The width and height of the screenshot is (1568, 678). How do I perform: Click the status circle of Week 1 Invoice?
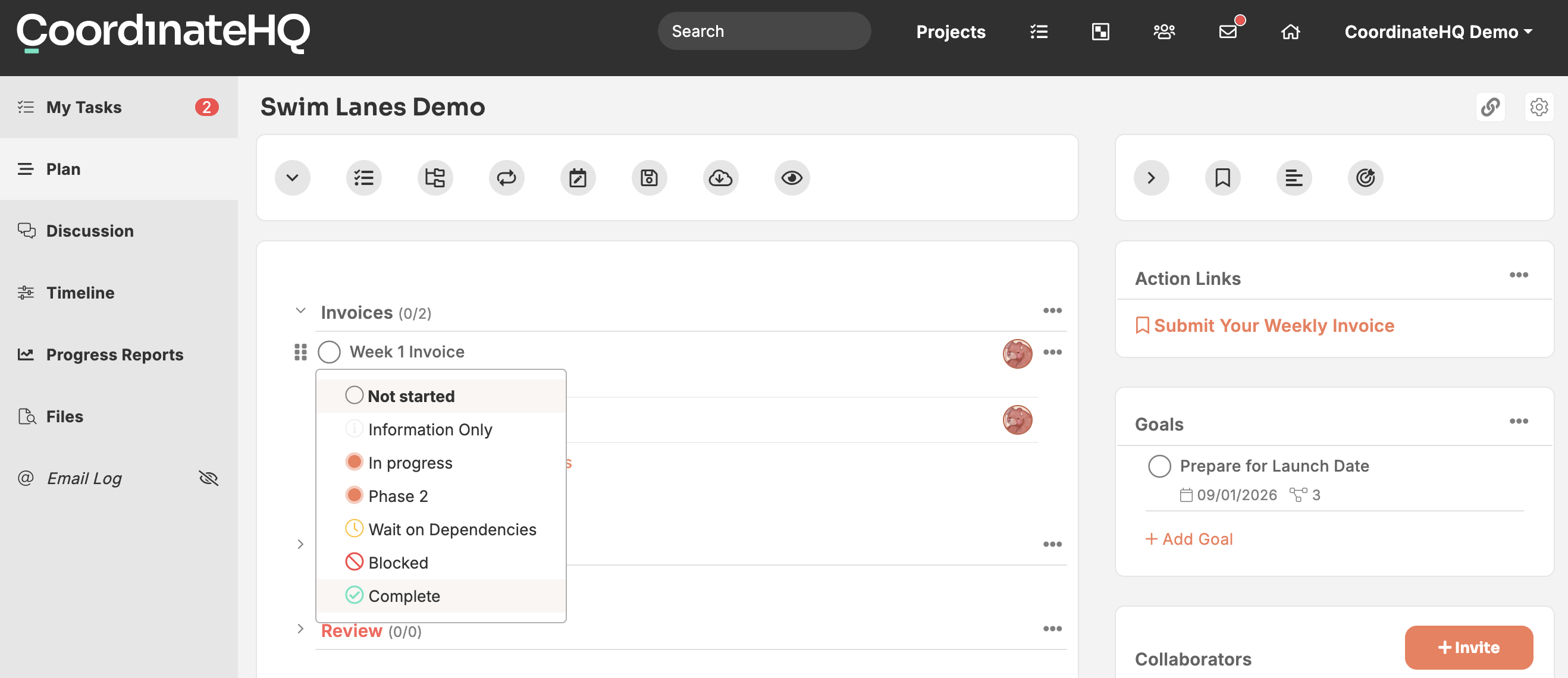(330, 351)
